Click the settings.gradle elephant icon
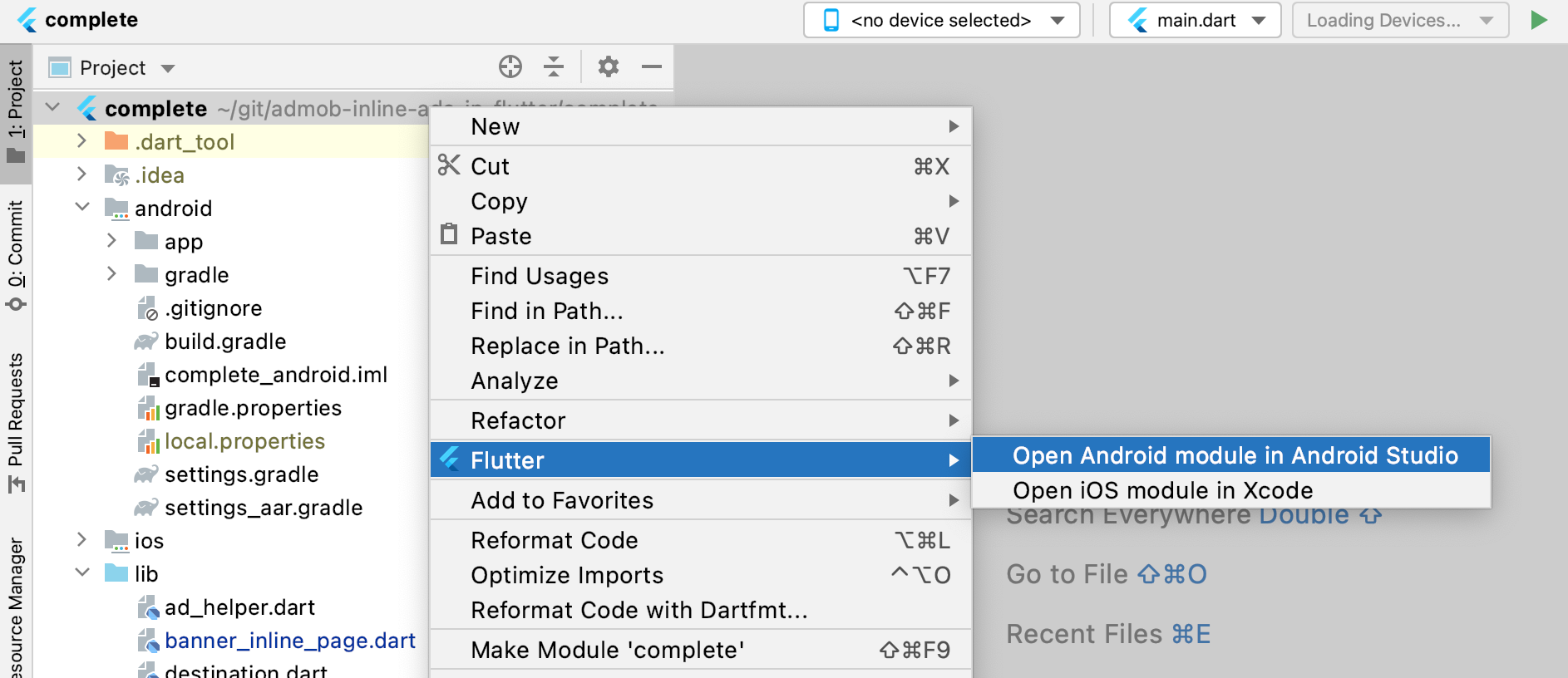1568x678 pixels. tap(146, 474)
